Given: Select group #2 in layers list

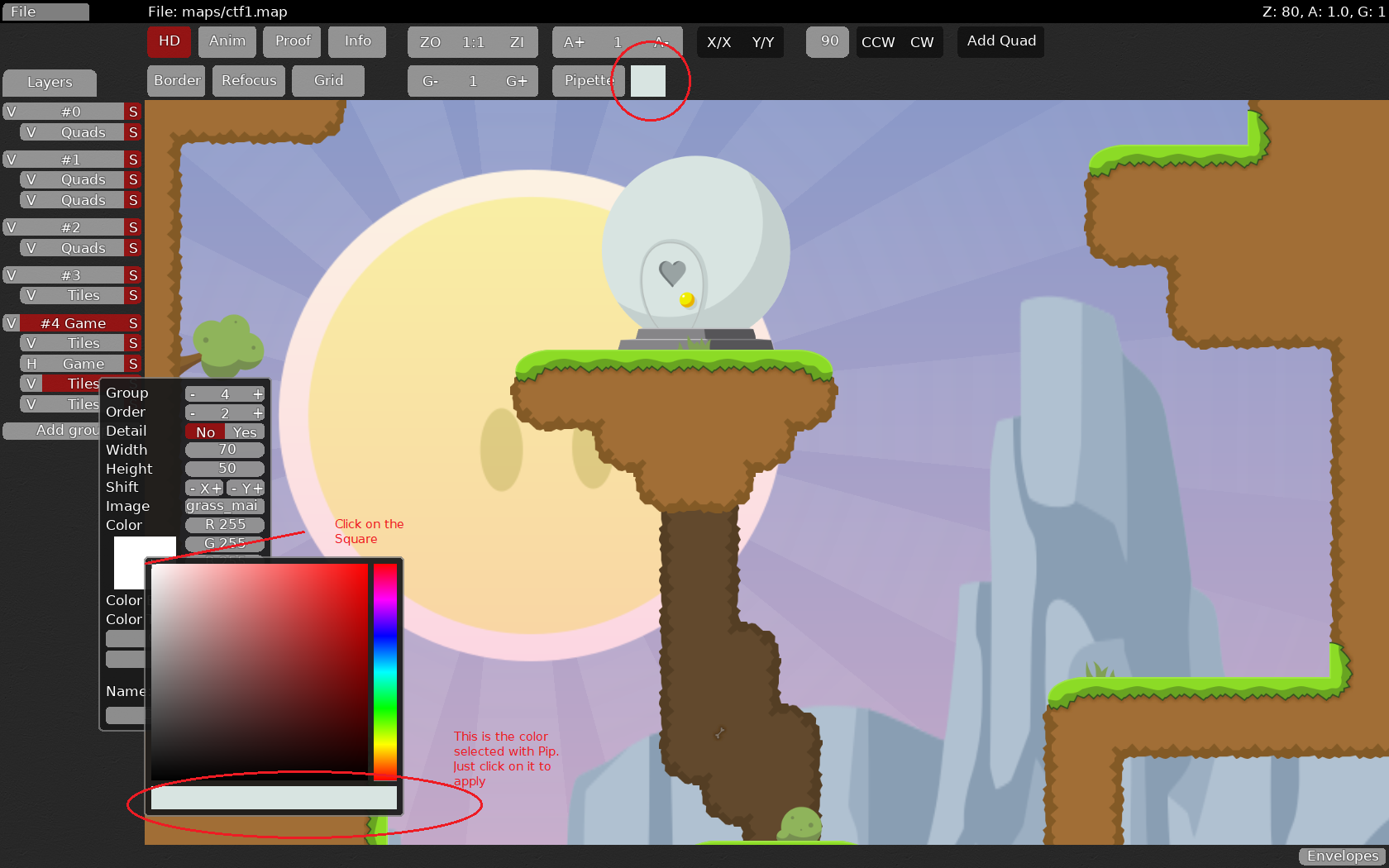Looking at the screenshot, I should (x=71, y=227).
